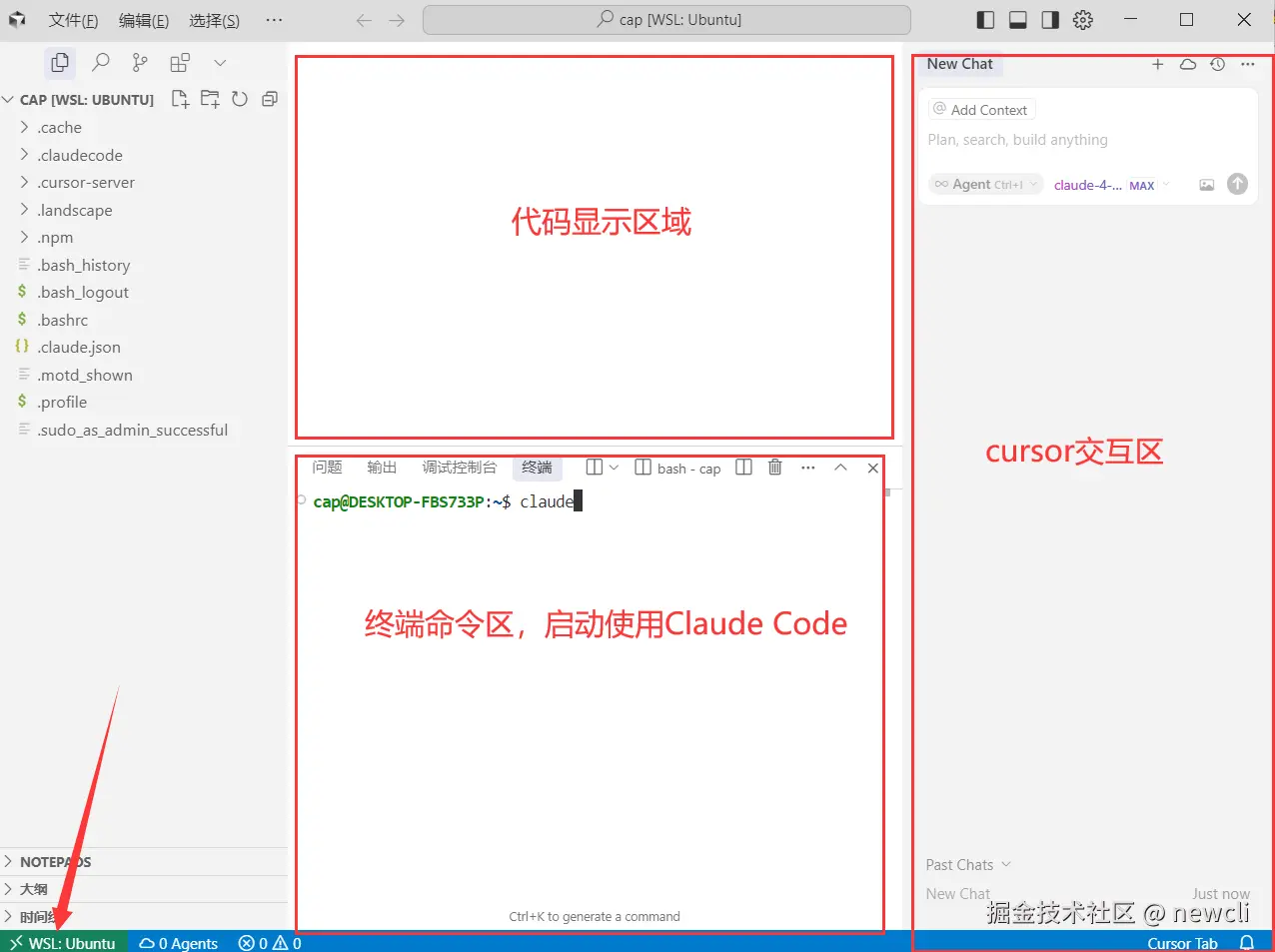Switch to the Debug Console (调试控制台) tab
Viewport: 1275px width, 952px height.
(x=459, y=468)
